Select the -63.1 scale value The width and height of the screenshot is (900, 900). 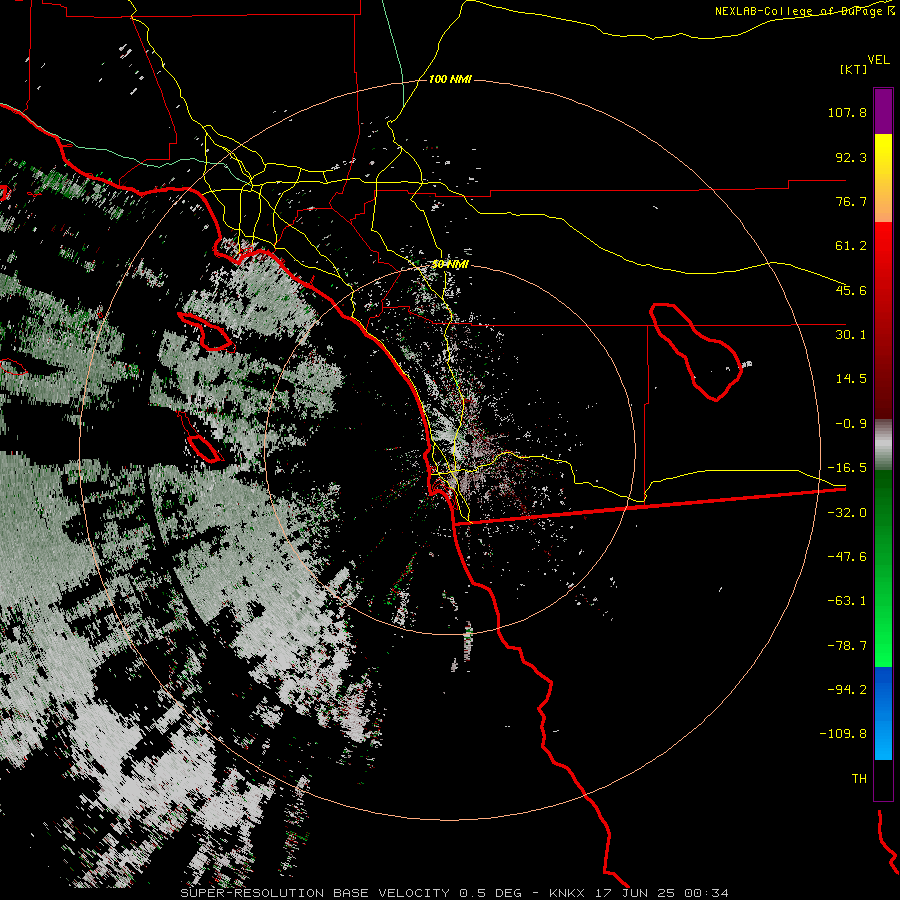[x=847, y=601]
